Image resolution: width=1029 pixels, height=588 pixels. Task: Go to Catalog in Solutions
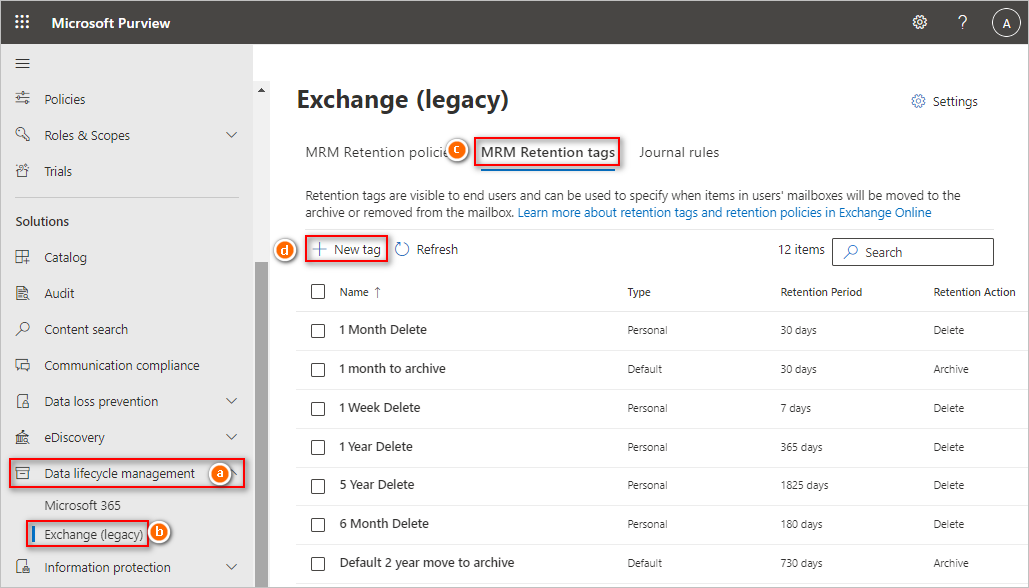pos(66,257)
